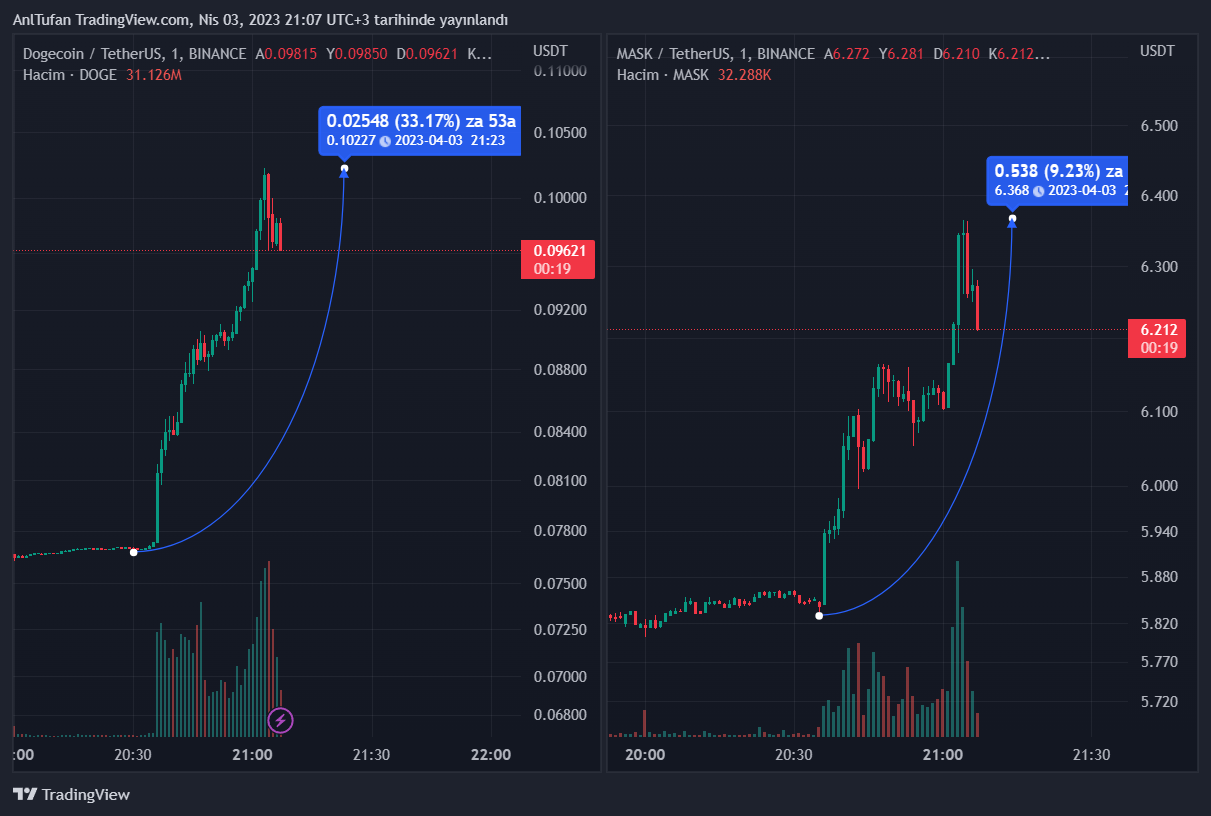Click the 0.02548 (33.17%) measurement tooltip
The width and height of the screenshot is (1211, 816).
pyautogui.click(x=421, y=121)
